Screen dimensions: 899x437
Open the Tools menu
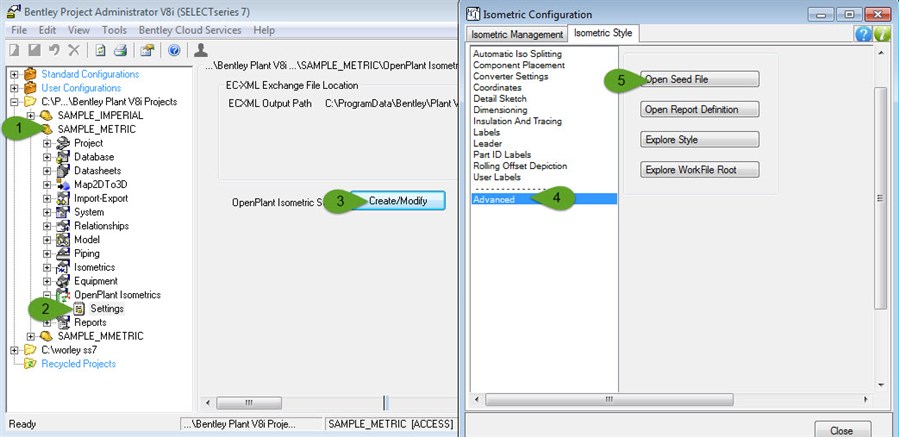click(x=115, y=30)
